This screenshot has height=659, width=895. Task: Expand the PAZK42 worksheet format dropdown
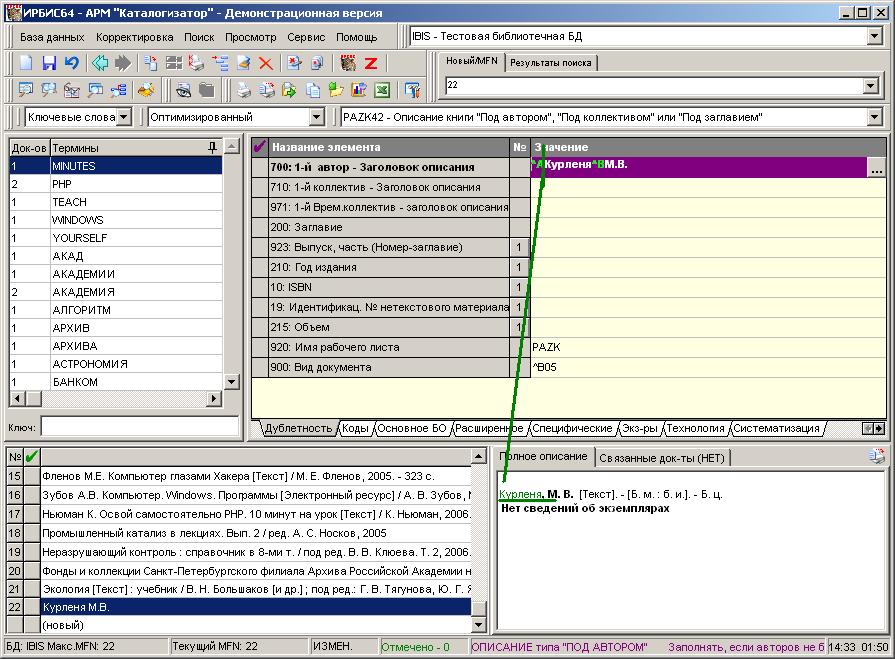click(874, 117)
